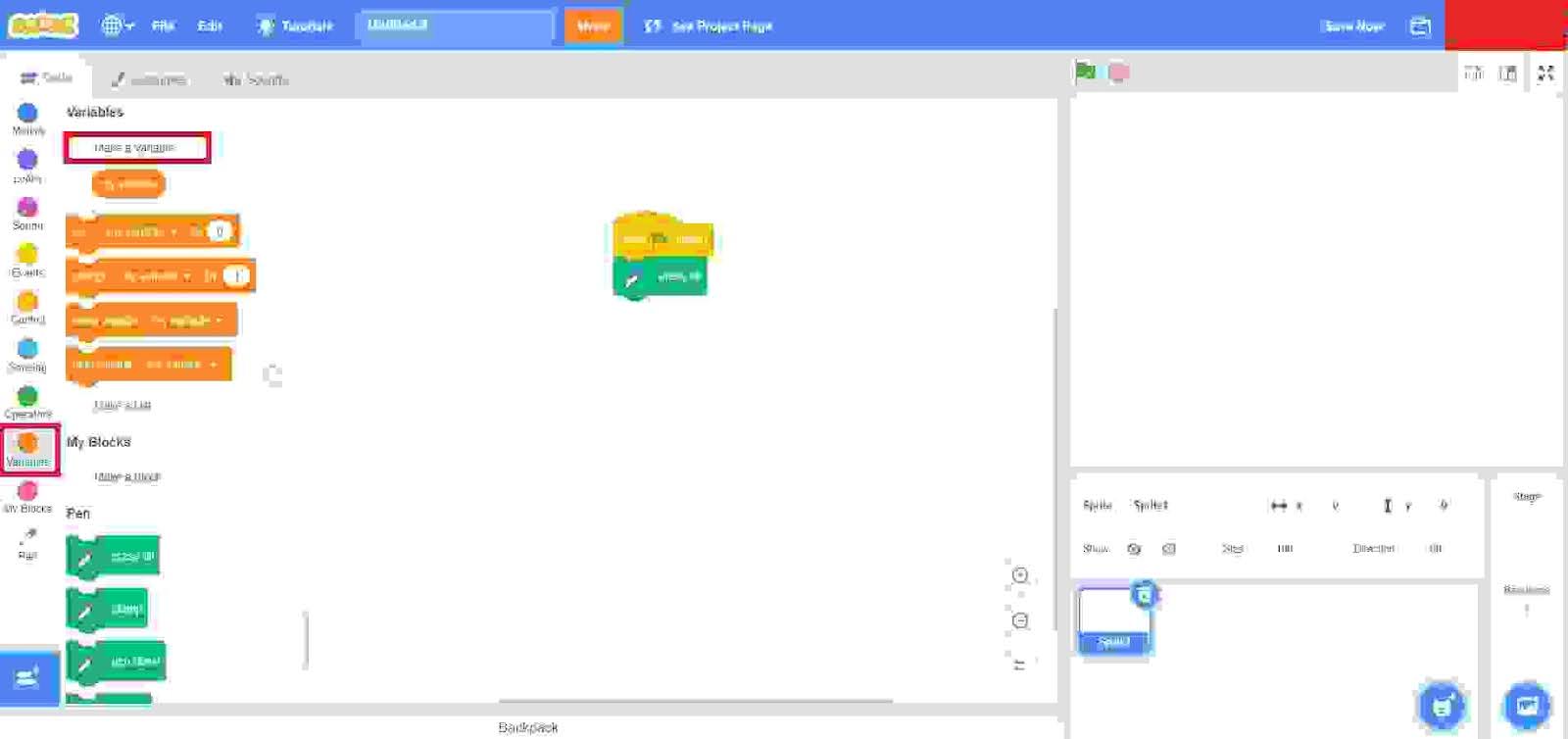The width and height of the screenshot is (1568, 739).
Task: Delete Sprite1 using its trash icon
Action: [1144, 595]
